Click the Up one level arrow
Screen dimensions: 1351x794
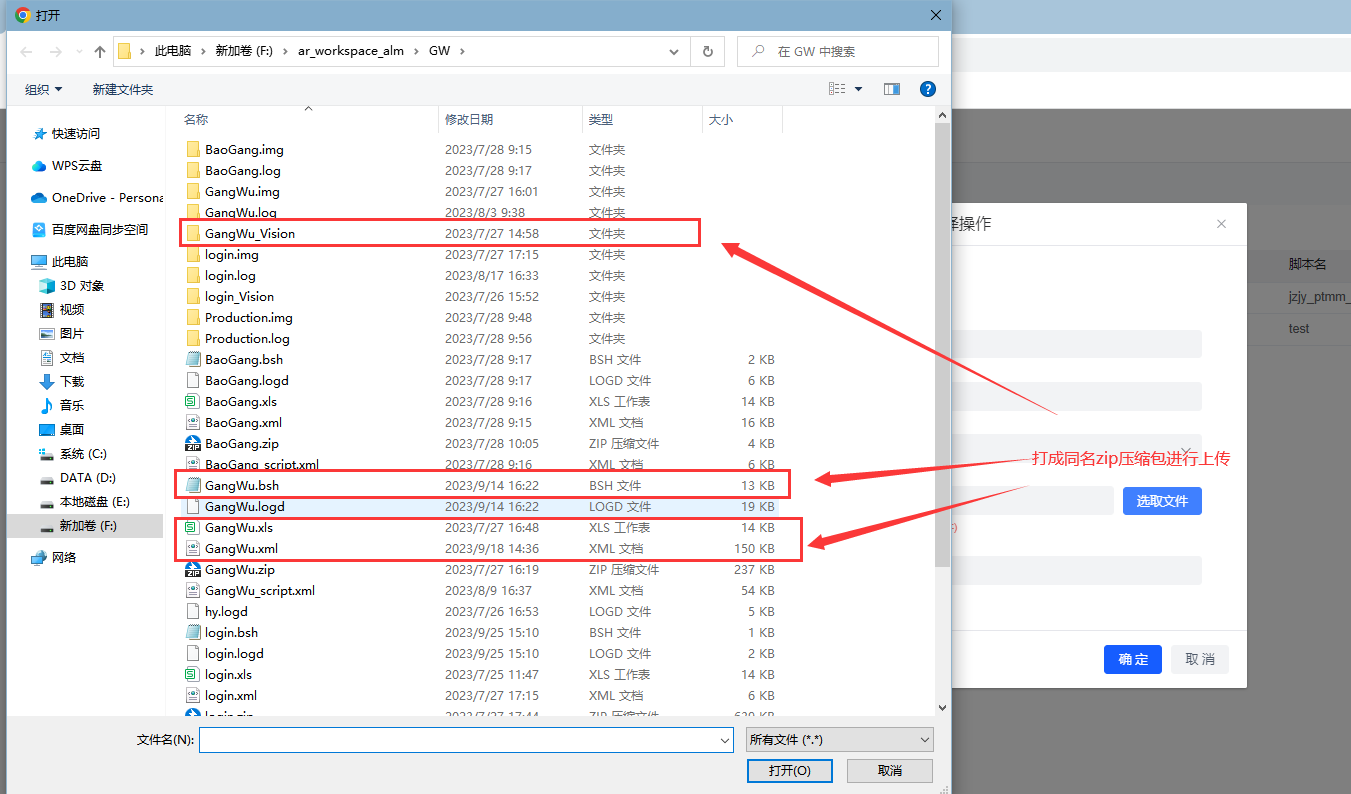pos(100,52)
